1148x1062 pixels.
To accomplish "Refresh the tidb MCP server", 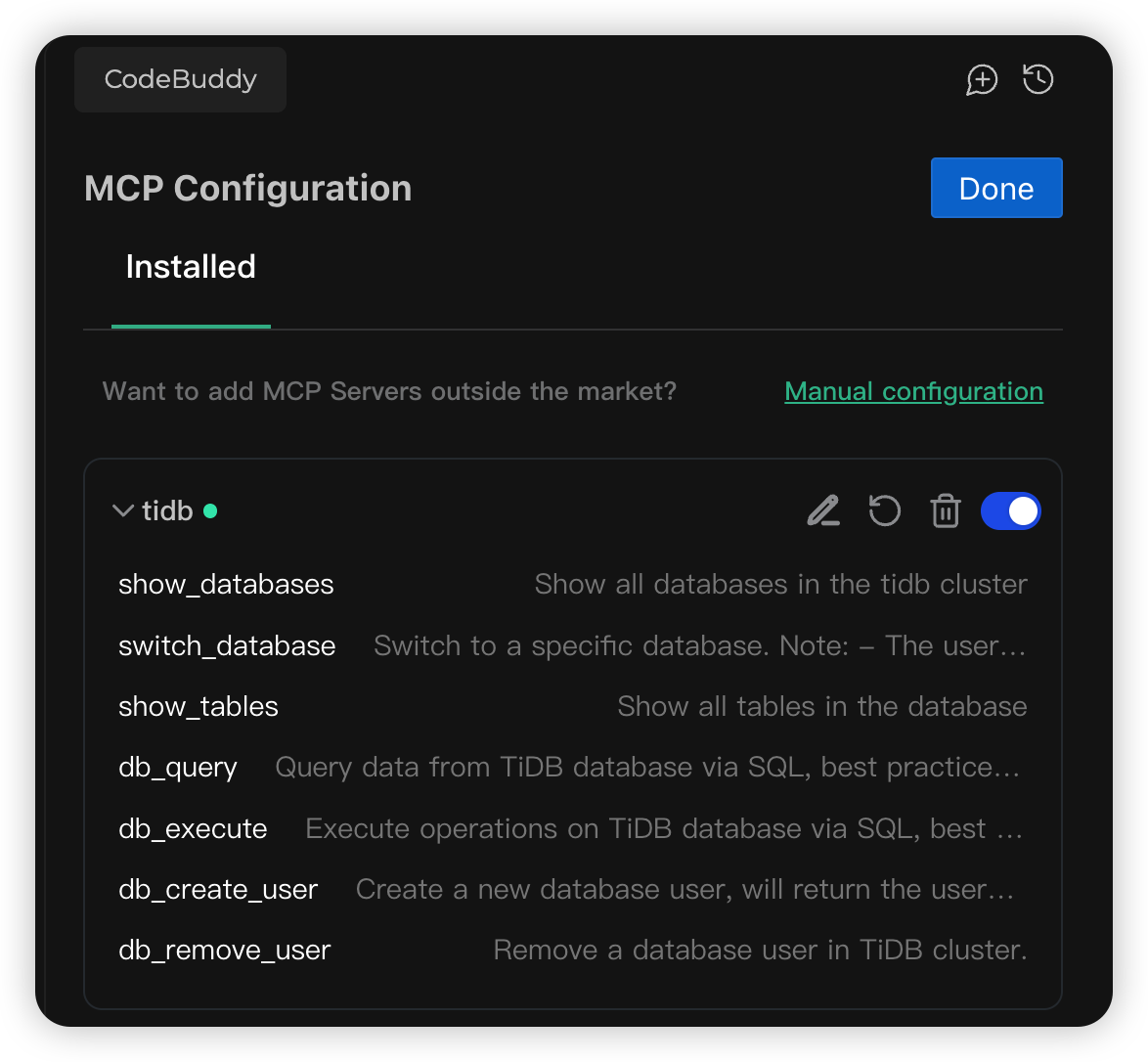I will tap(884, 510).
